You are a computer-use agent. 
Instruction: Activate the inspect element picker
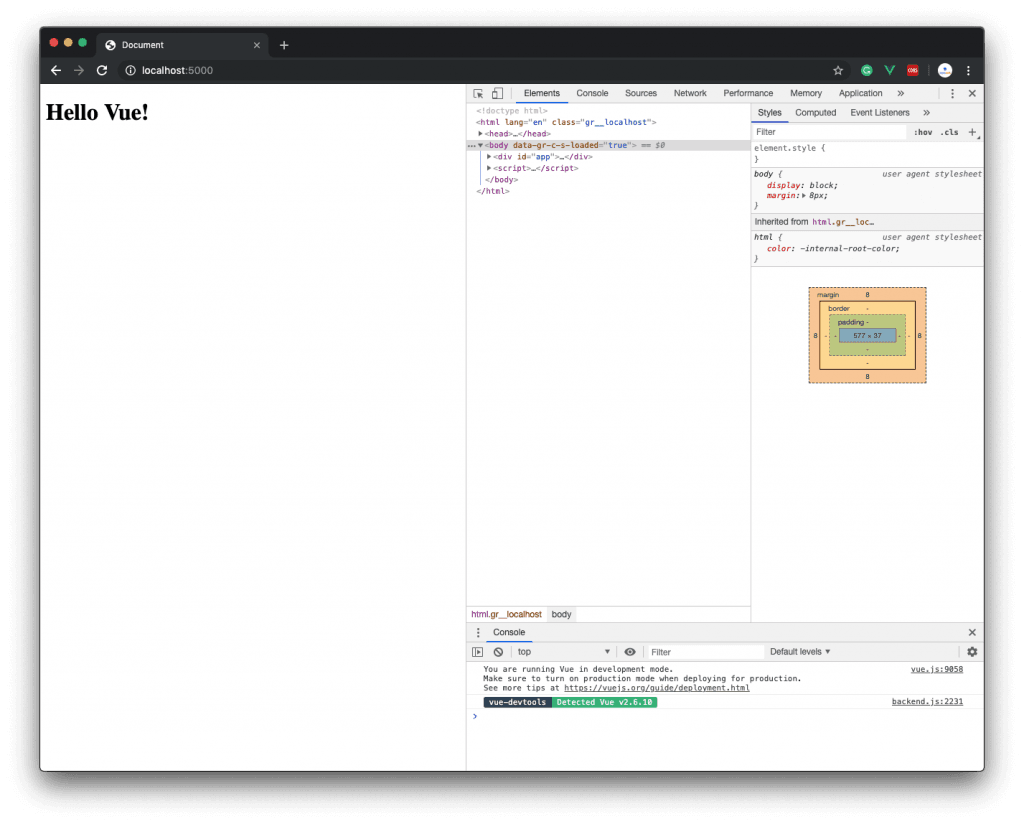pyautogui.click(x=478, y=93)
